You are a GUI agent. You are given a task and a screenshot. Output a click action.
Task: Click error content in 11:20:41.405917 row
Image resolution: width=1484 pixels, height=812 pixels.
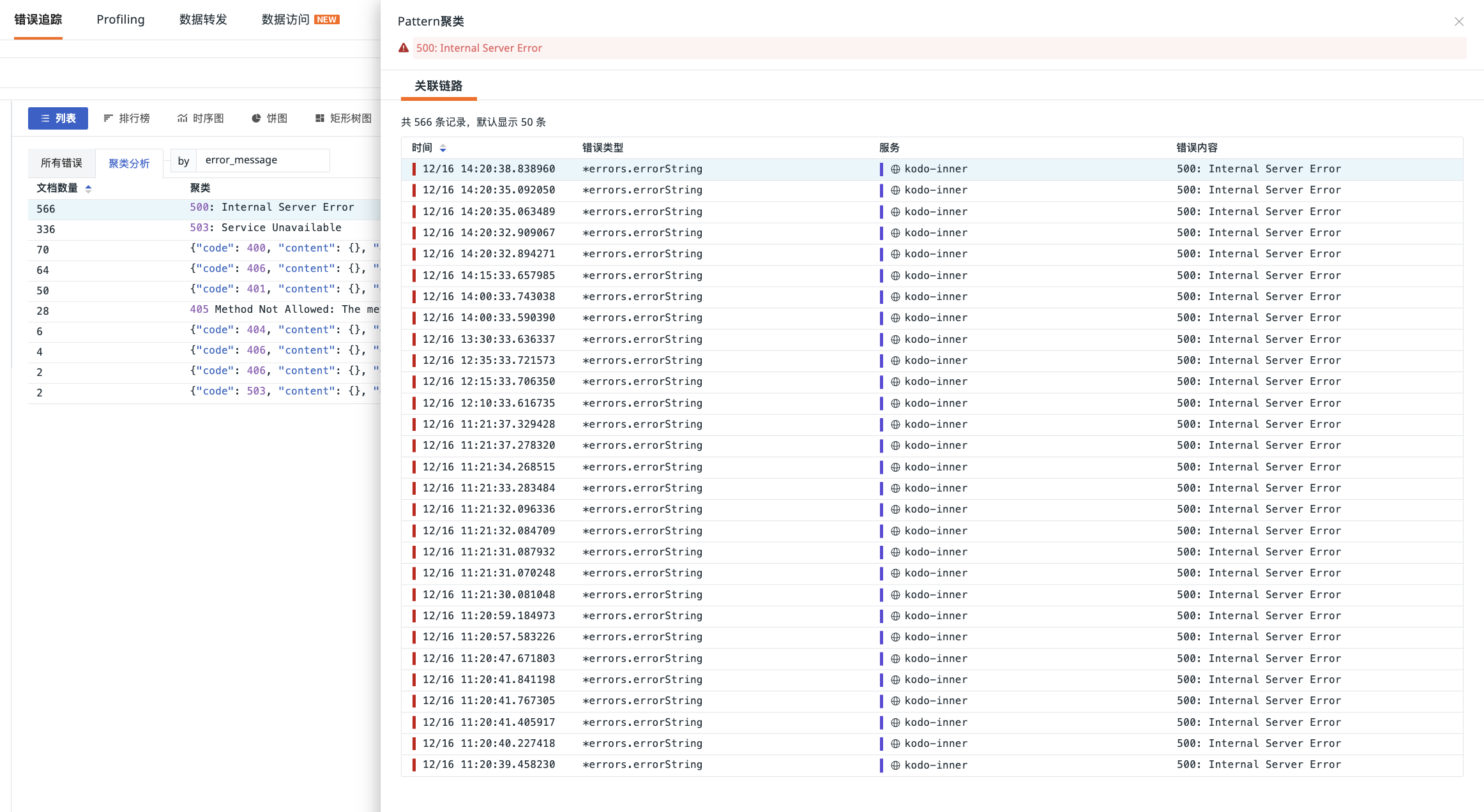tap(1259, 723)
